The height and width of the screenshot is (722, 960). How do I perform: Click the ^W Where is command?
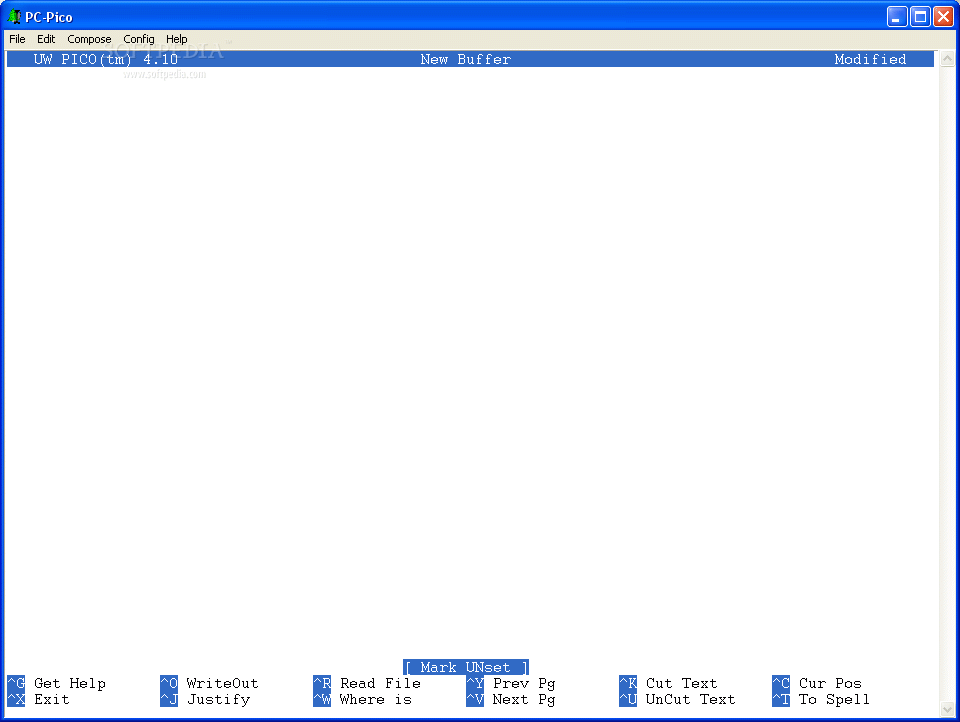[x=362, y=699]
